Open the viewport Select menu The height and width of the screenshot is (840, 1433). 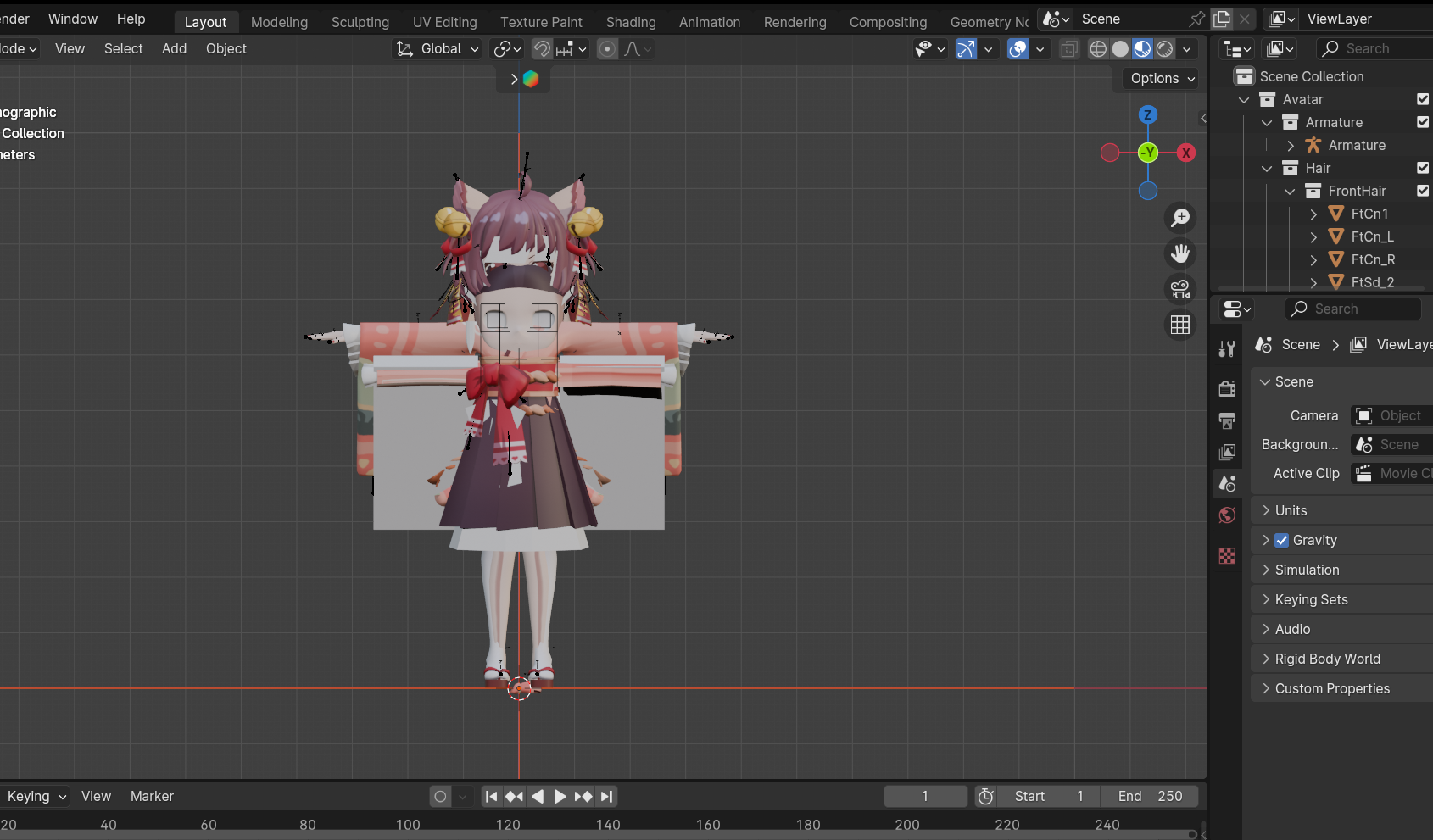(124, 49)
